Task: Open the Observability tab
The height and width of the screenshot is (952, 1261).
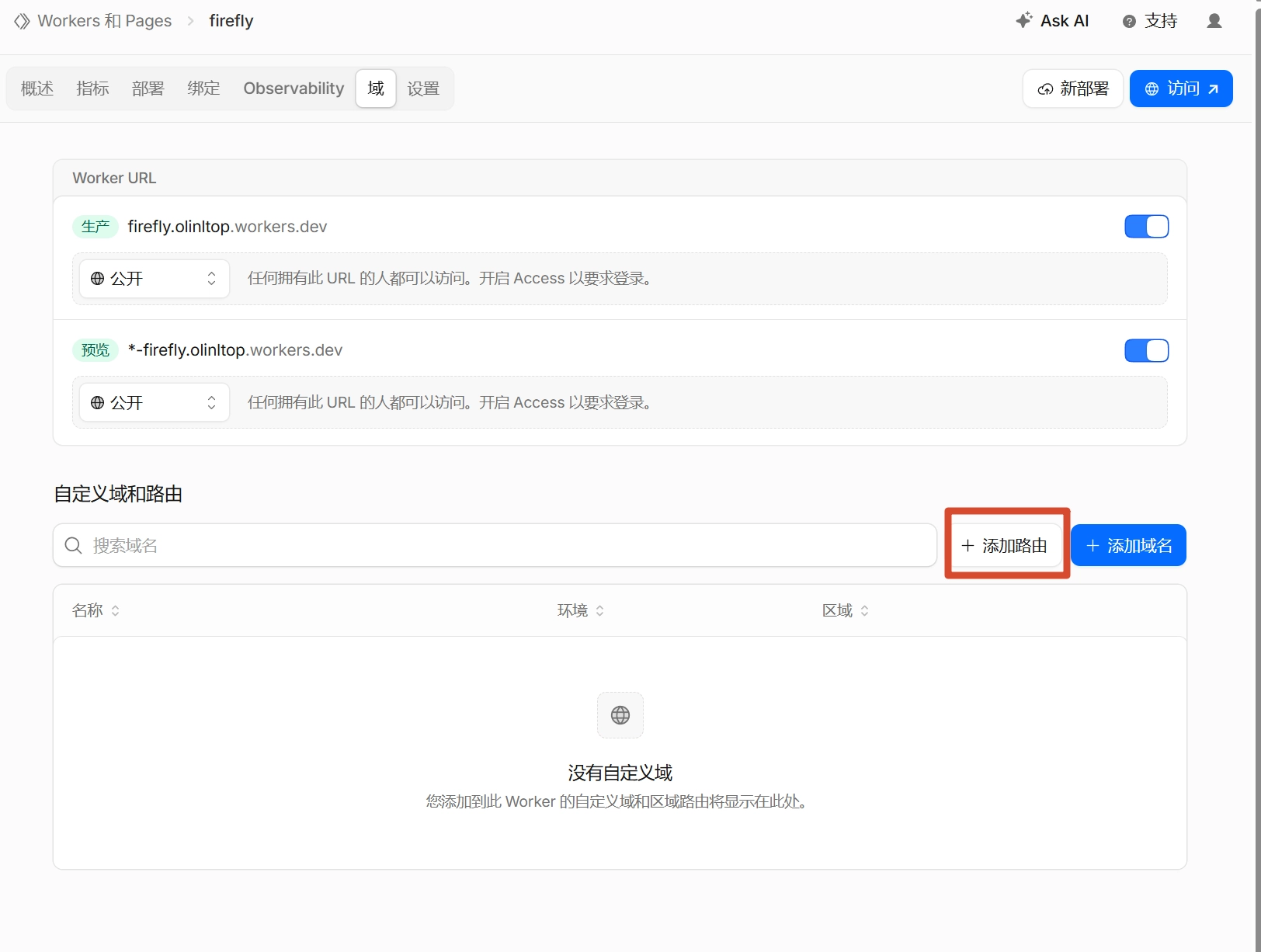Action: click(x=294, y=89)
